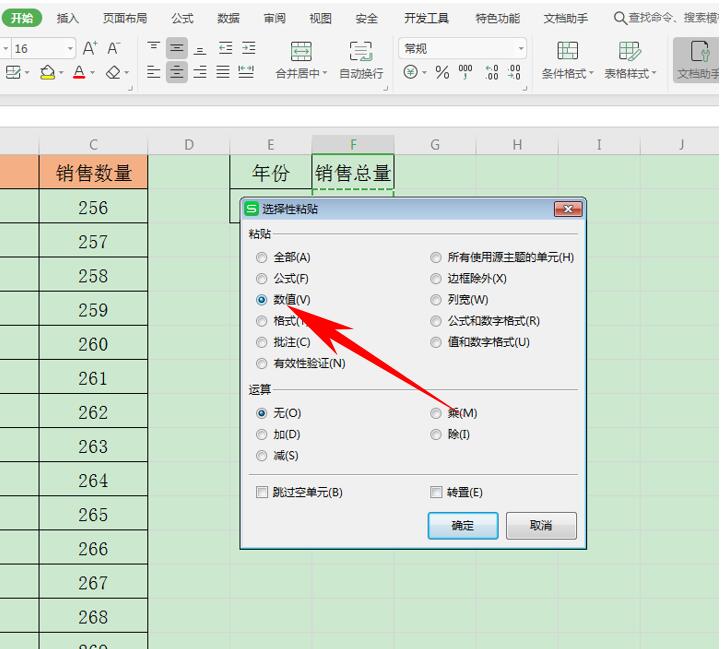722x649 pixels.
Task: Decrease indent icon in ribbon
Action: [x=225, y=48]
